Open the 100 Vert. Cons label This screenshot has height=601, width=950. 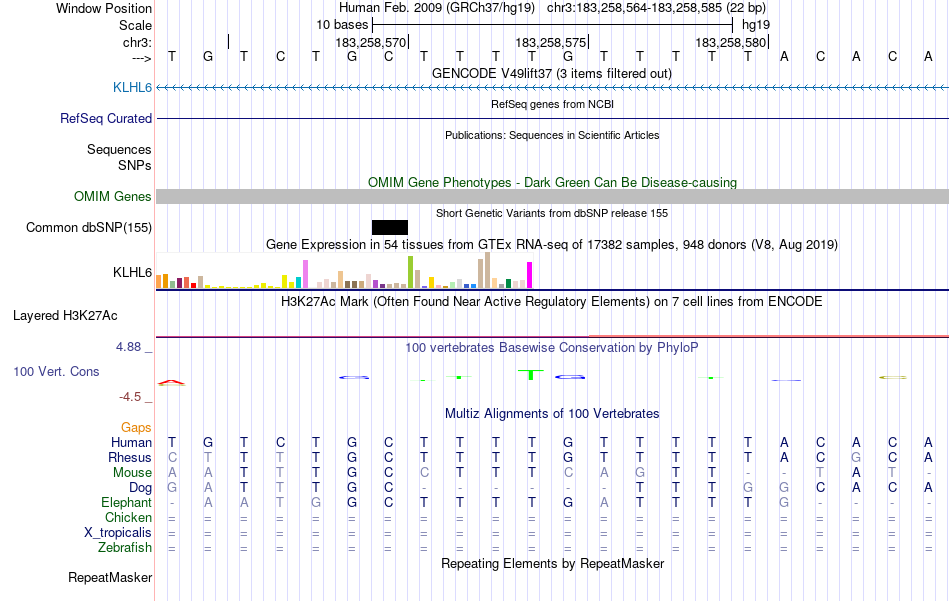[56, 371]
